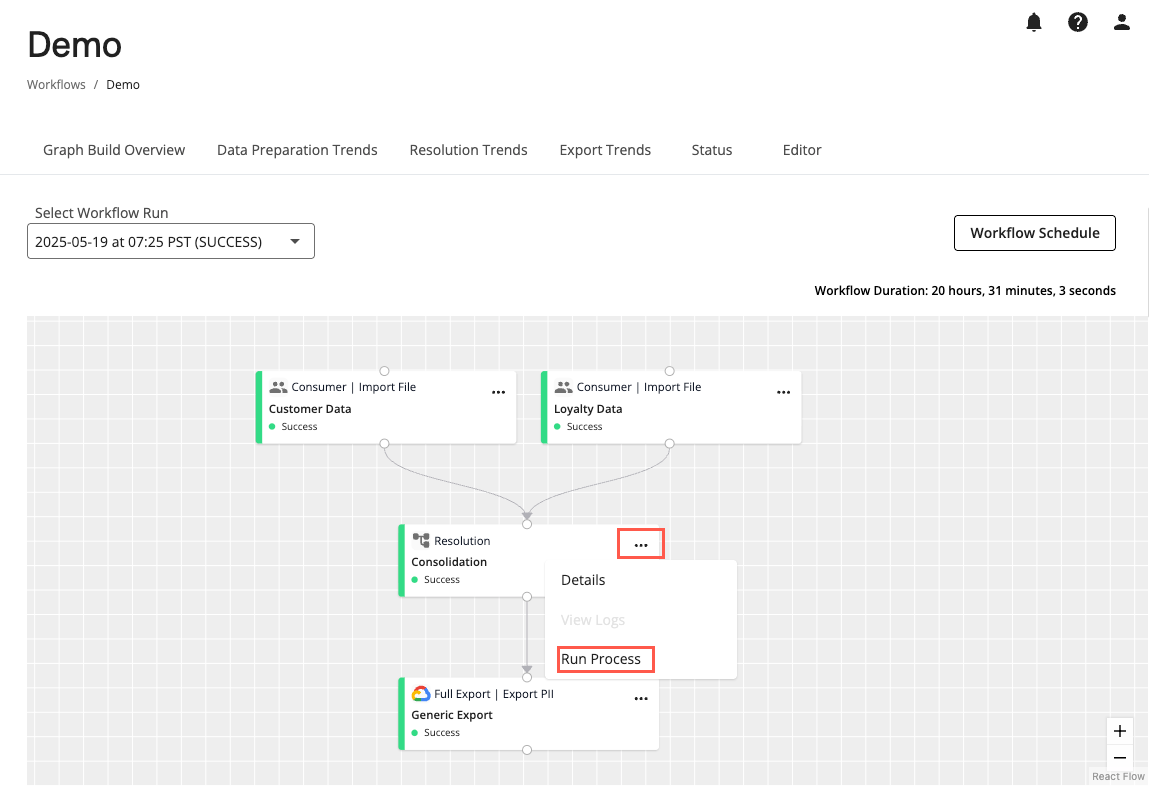
Task: Zoom in using the plus control
Action: tap(1120, 731)
